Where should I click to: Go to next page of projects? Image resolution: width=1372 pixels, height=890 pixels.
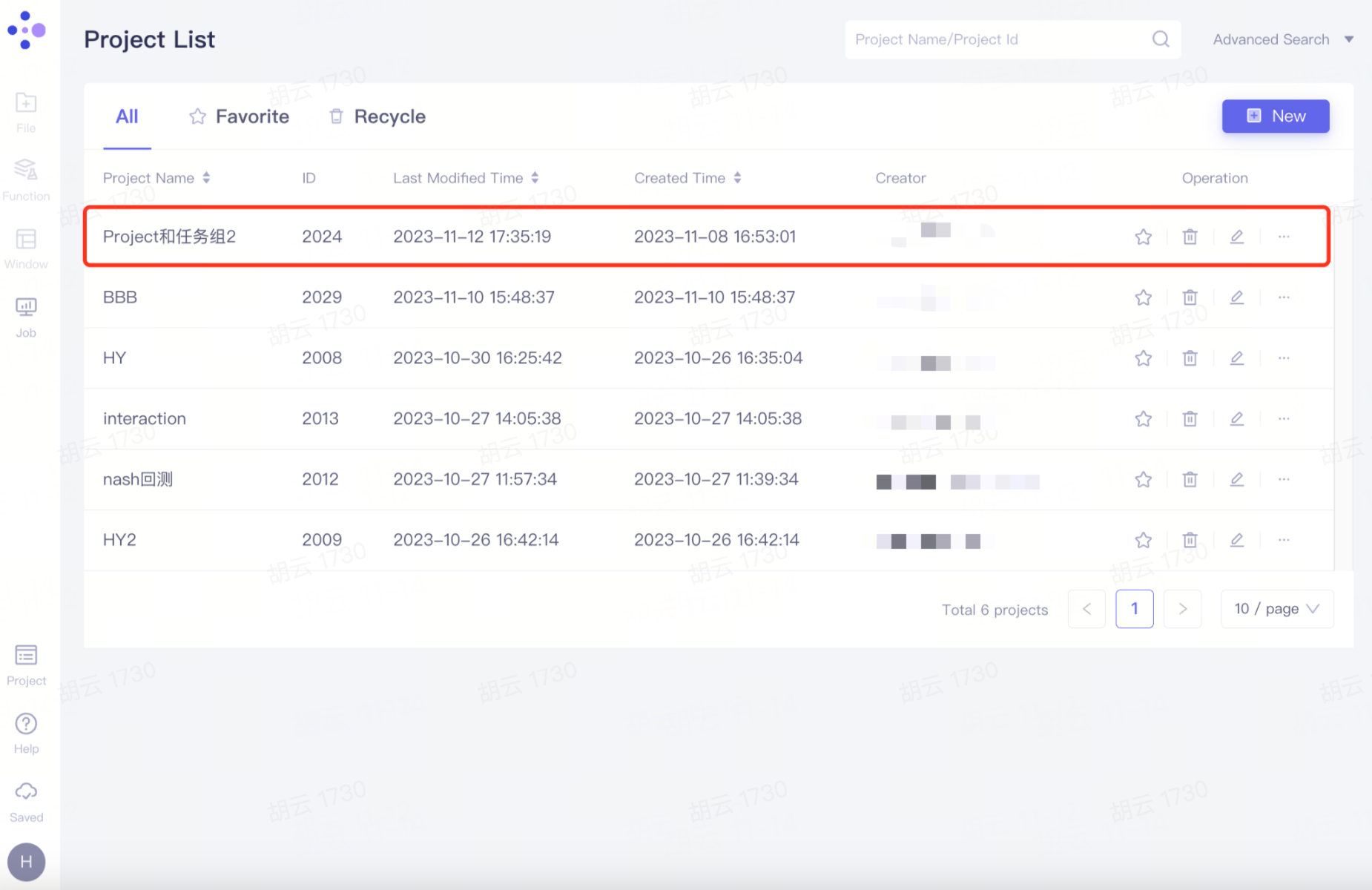[x=1182, y=609]
